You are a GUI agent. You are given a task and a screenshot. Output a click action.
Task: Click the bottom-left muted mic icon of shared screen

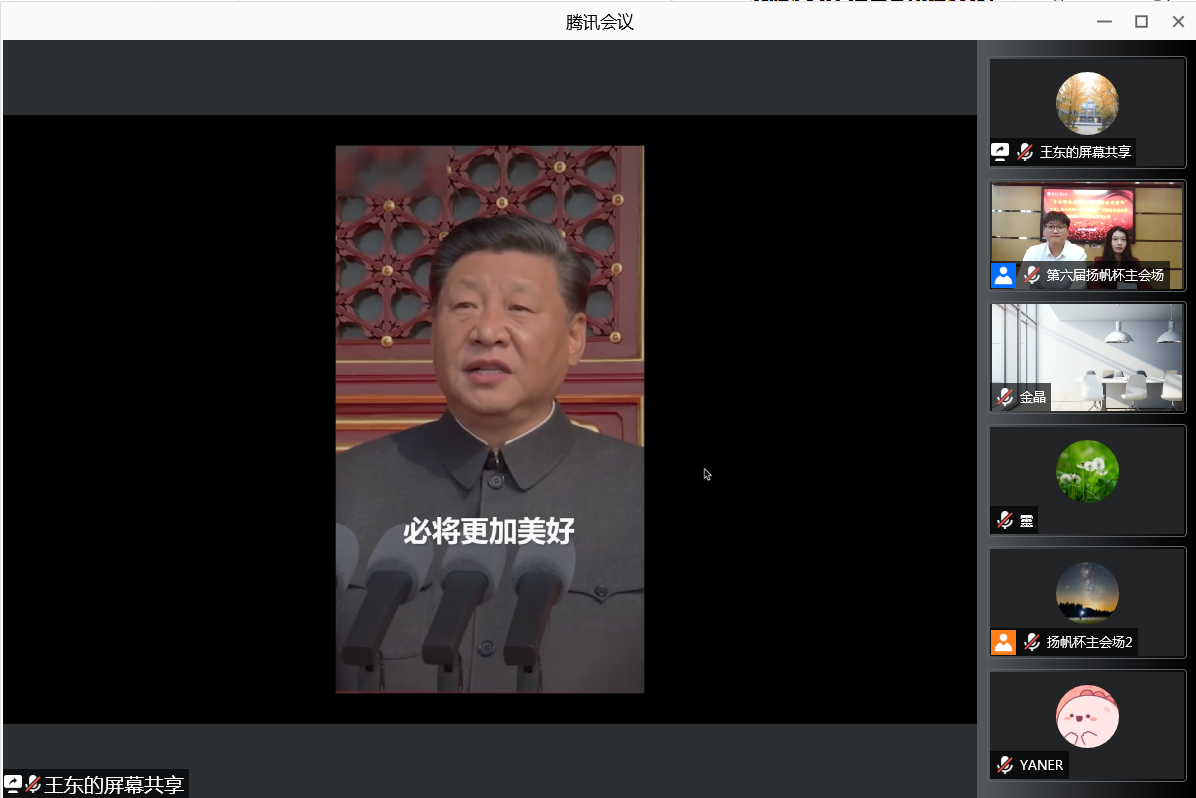pos(33,784)
